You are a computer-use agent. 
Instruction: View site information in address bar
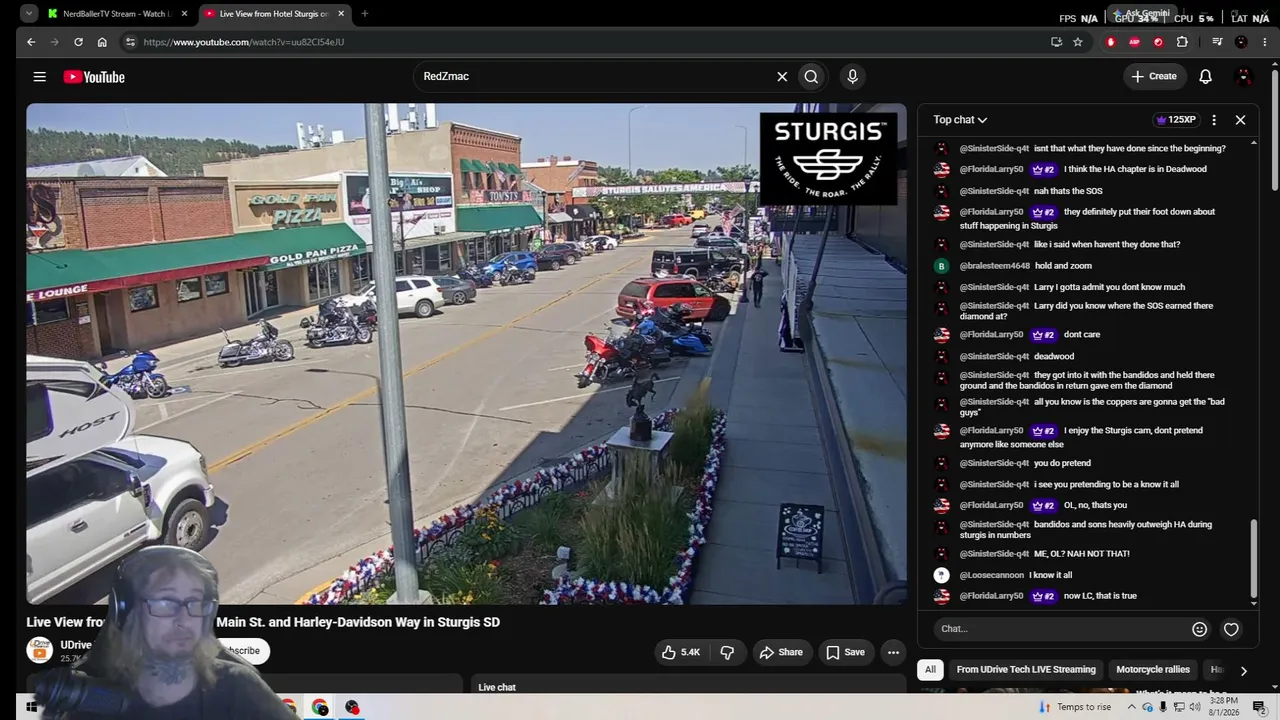pyautogui.click(x=129, y=42)
